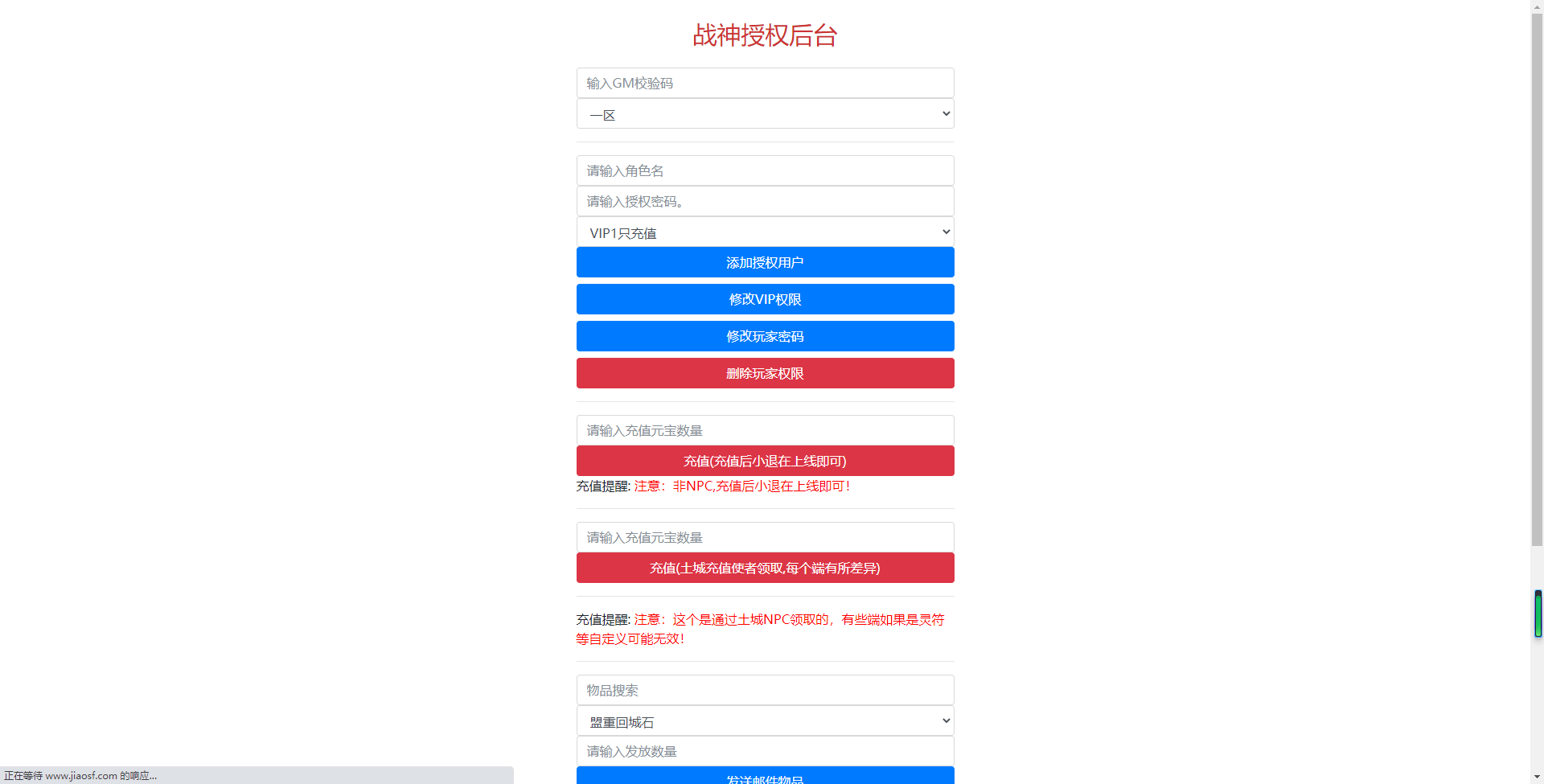Click the scrollbar down arrow
1544x784 pixels.
click(x=1537, y=778)
